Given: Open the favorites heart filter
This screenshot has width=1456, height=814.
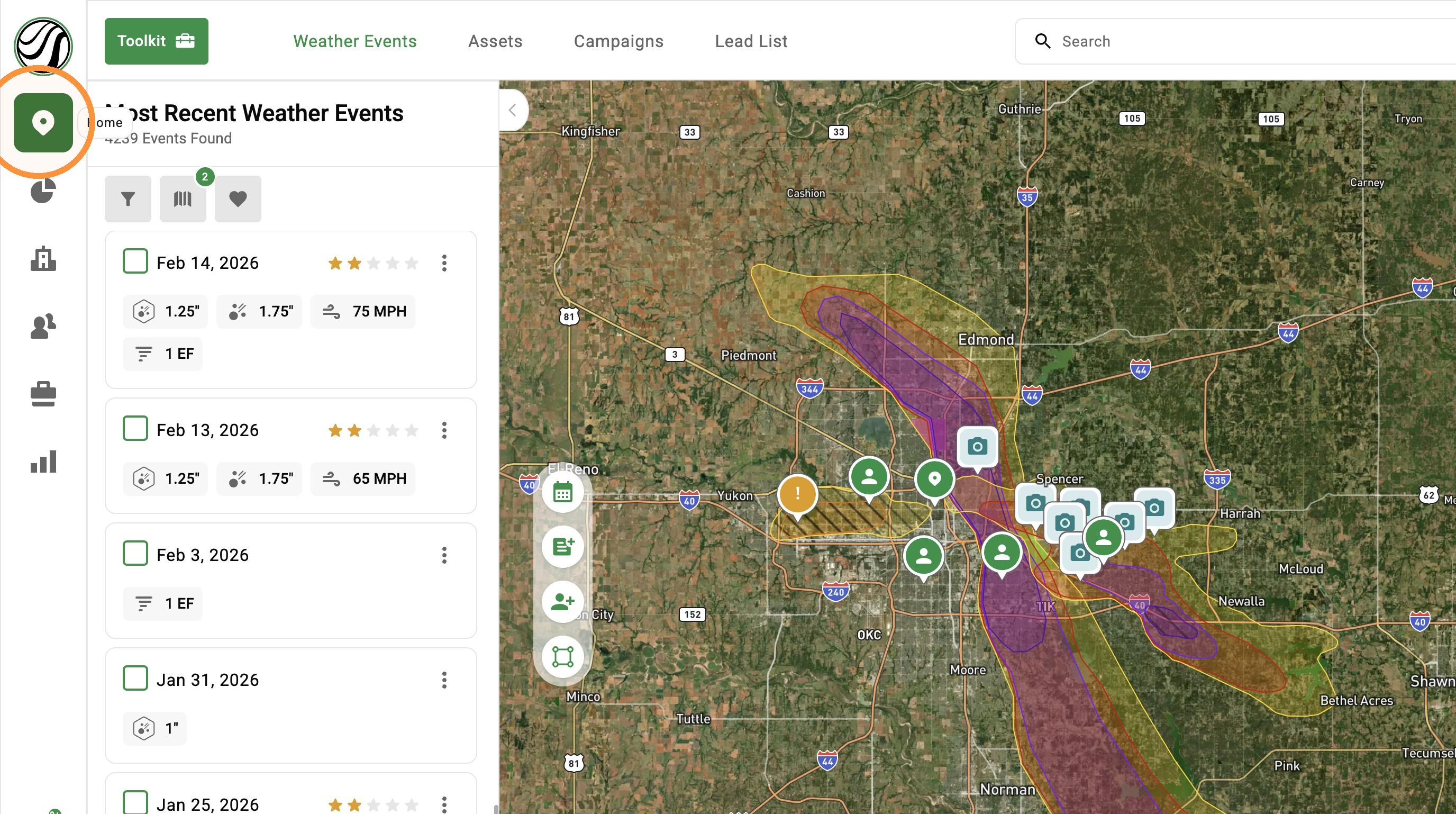Looking at the screenshot, I should pos(238,199).
